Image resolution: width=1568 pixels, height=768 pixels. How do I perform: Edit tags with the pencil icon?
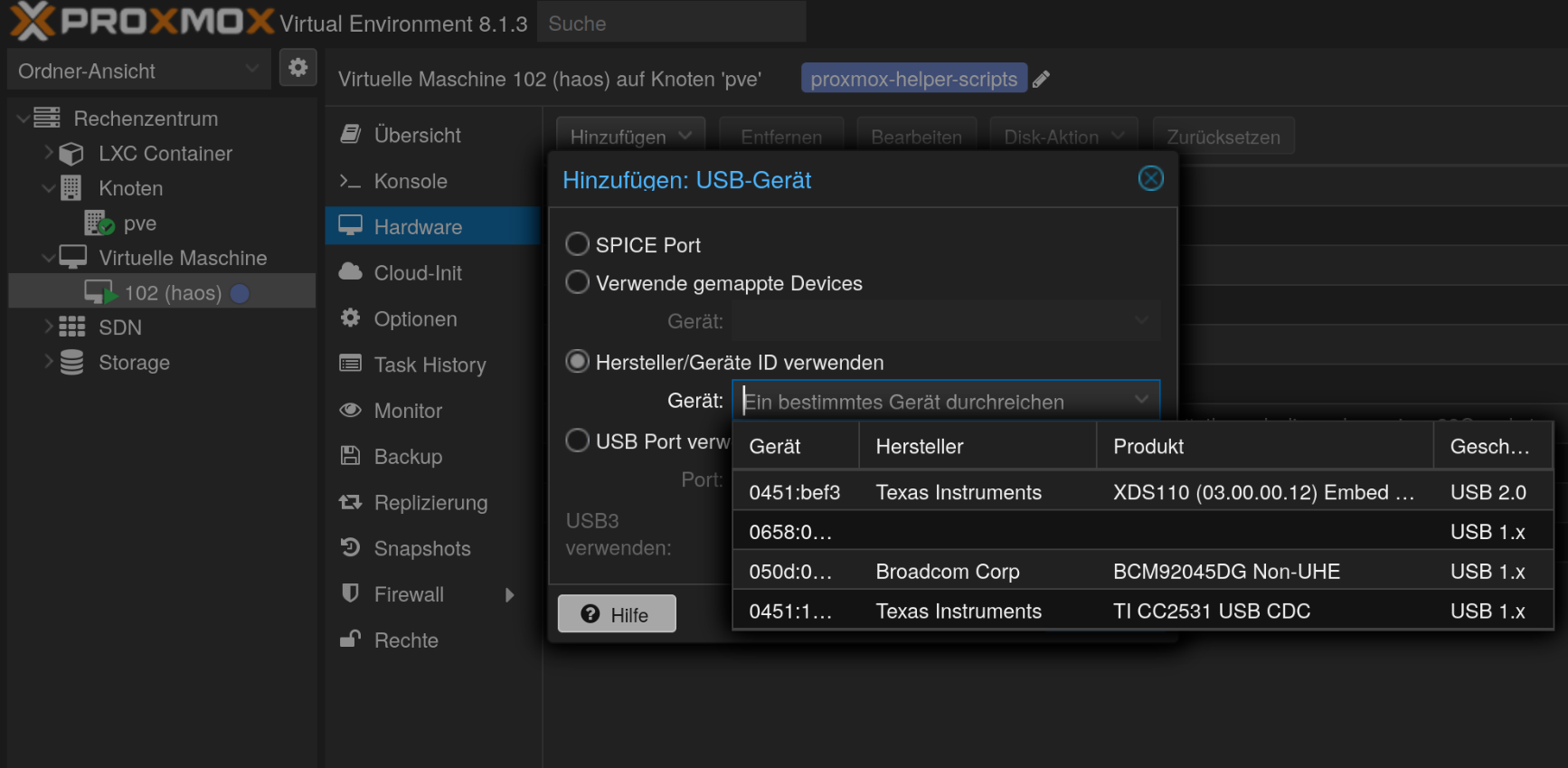(x=1041, y=80)
